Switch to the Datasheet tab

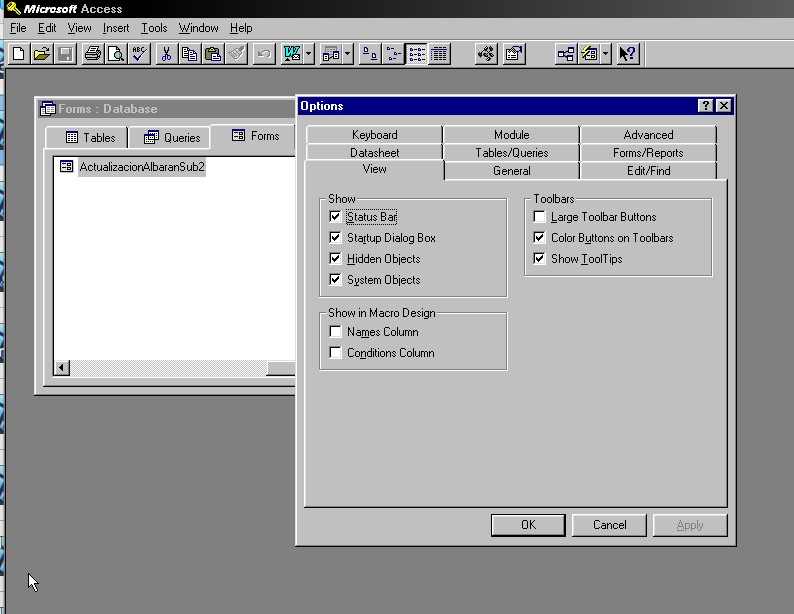(x=374, y=152)
